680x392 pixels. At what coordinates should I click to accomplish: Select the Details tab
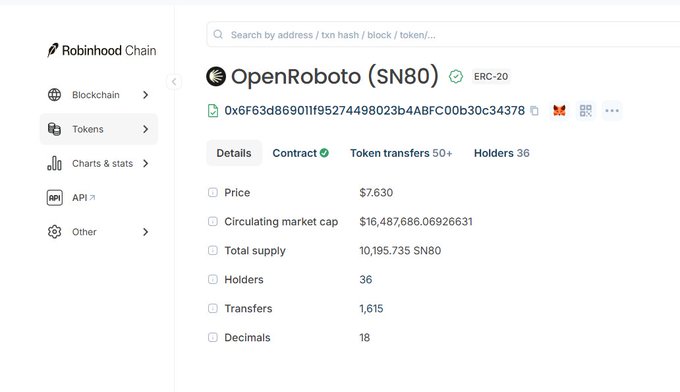click(x=234, y=153)
